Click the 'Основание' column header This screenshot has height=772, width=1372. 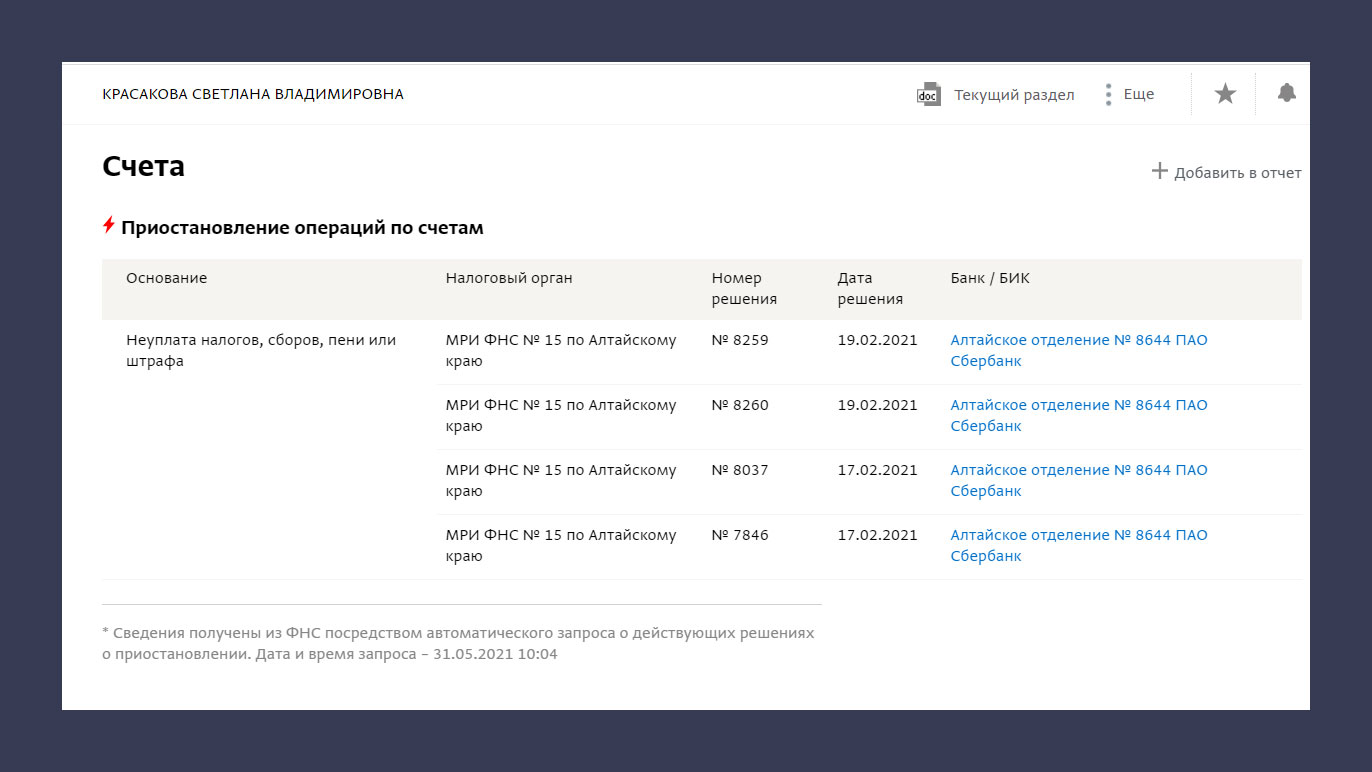[166, 278]
